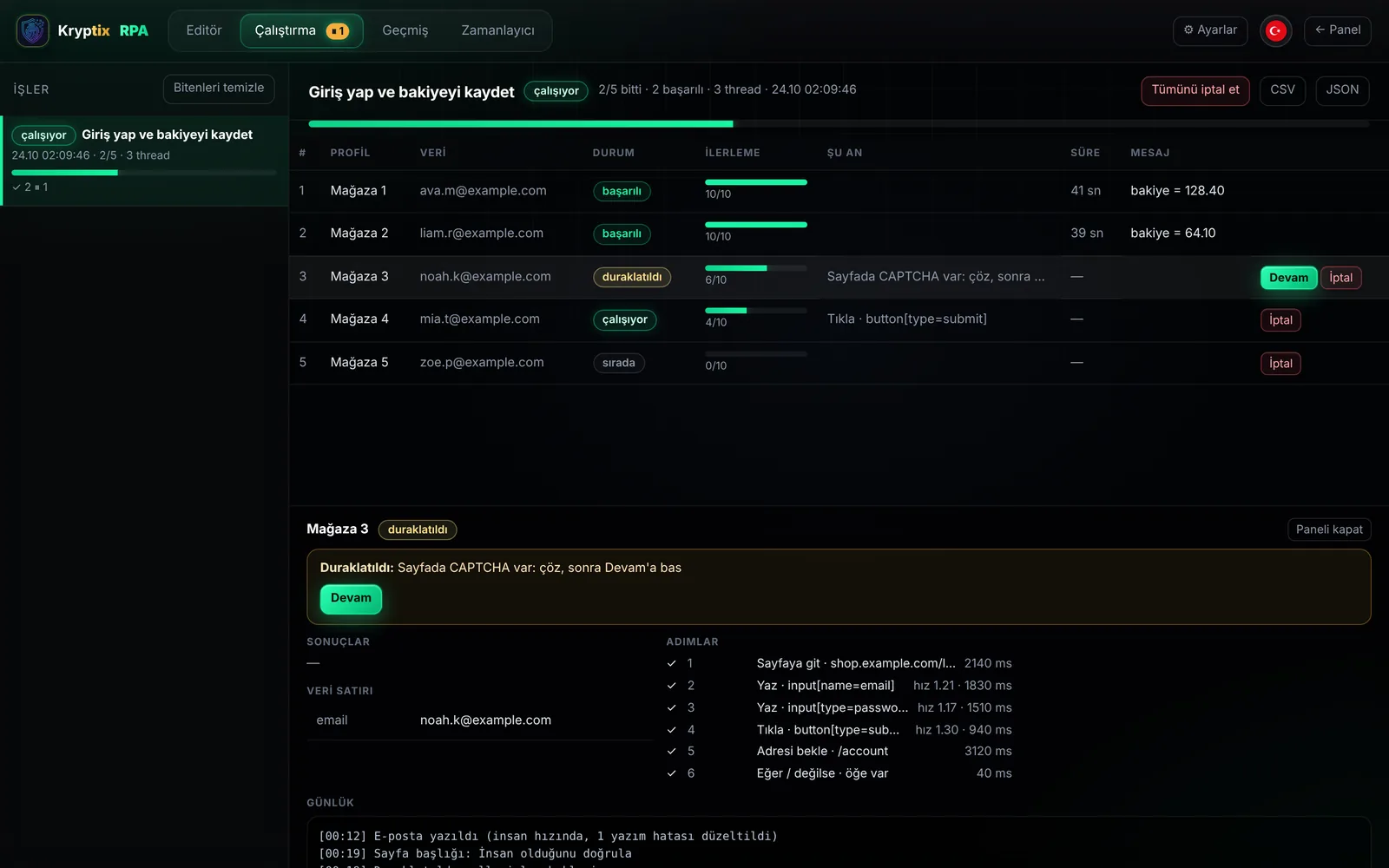This screenshot has width=1389, height=868.
Task: Click the Kryptix shield logo icon
Action: 33,30
